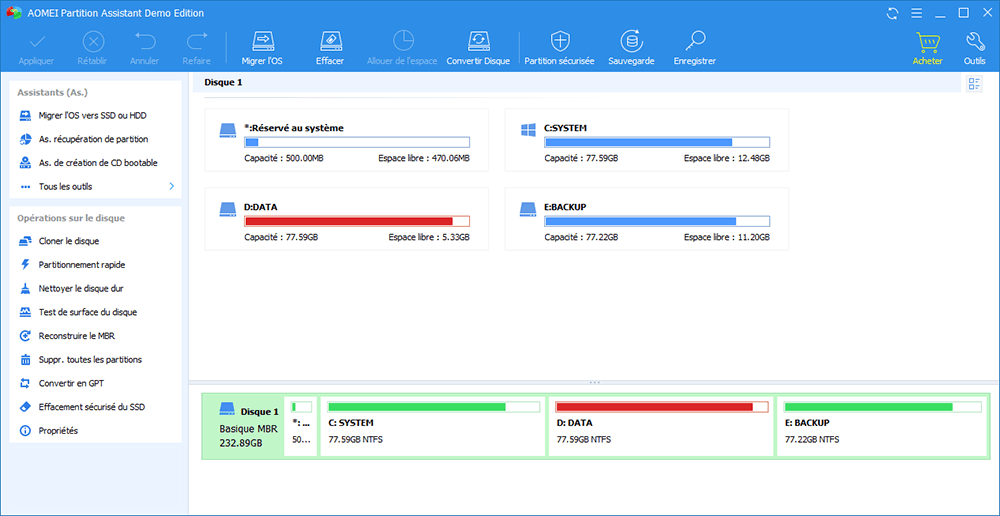The image size is (1000, 516).
Task: Select Disque 1 Basique MBR block
Action: (243, 426)
